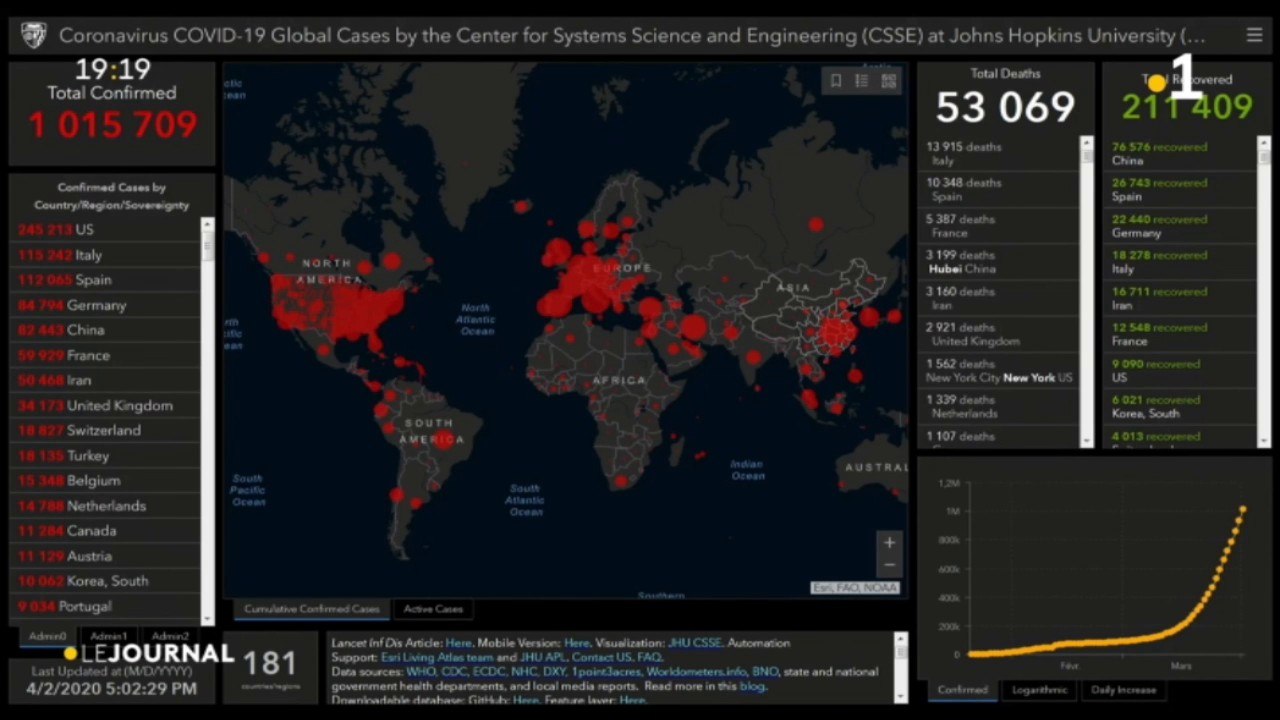1280x720 pixels.
Task: Select China in the confirmed cases list
Action: coord(105,330)
